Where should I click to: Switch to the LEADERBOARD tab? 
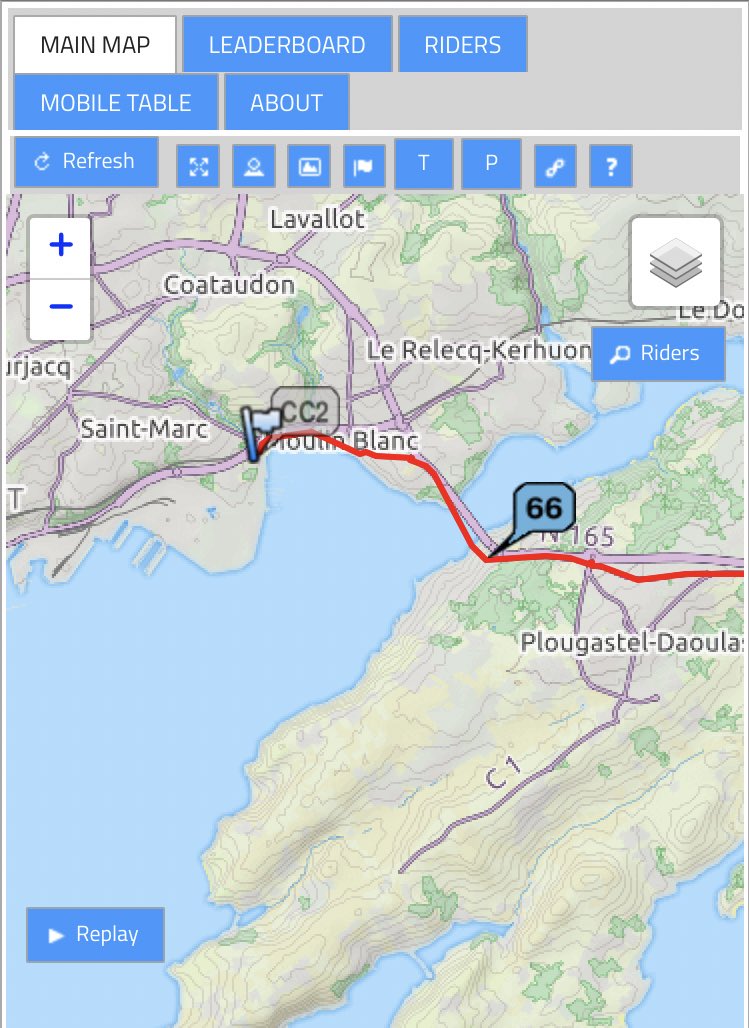tap(287, 45)
